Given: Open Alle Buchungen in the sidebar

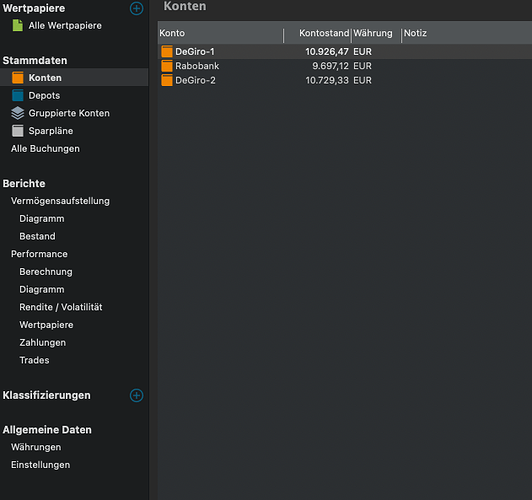Looking at the screenshot, I should (45, 149).
